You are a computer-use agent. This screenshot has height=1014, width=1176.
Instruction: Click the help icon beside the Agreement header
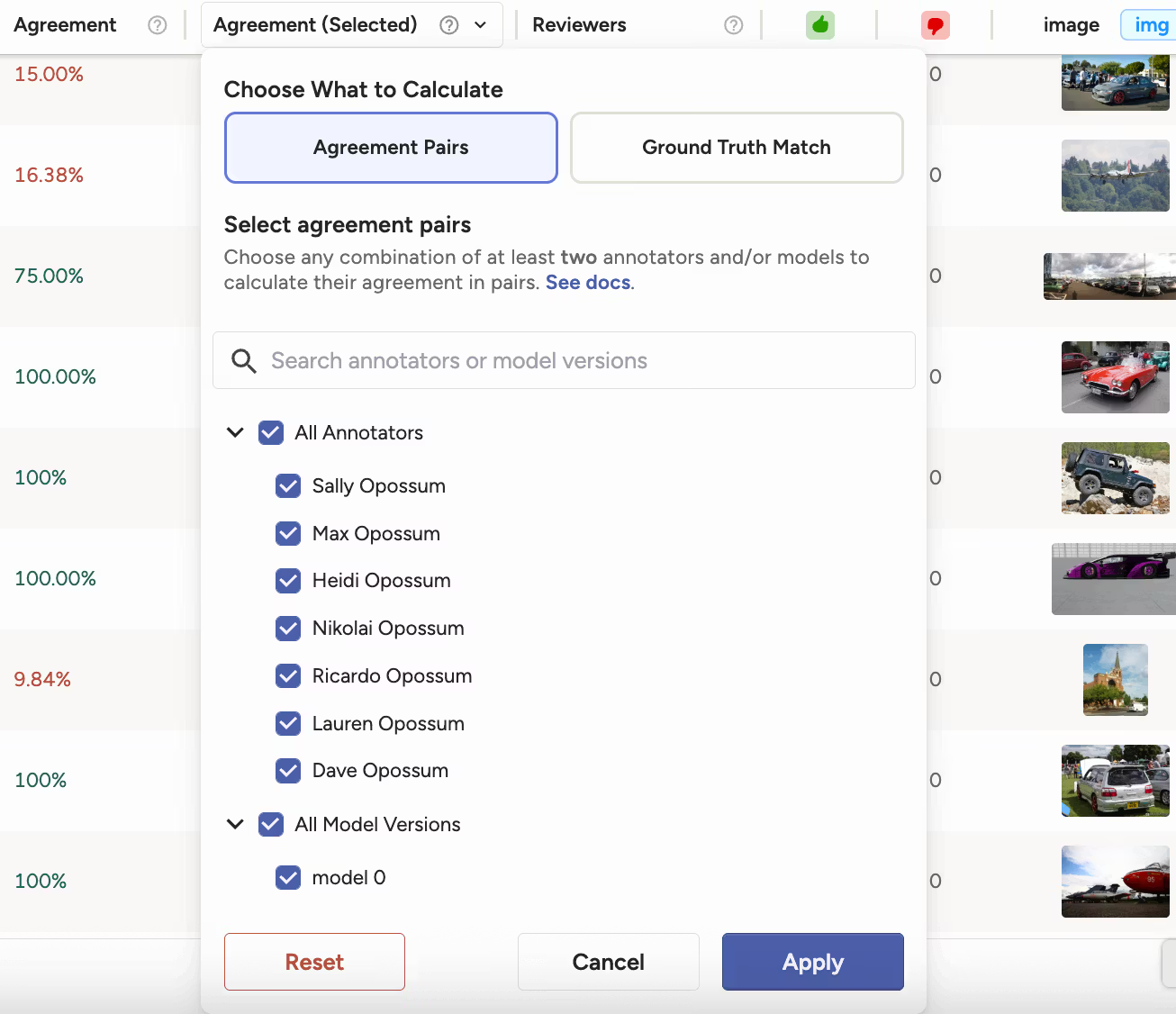point(158,24)
